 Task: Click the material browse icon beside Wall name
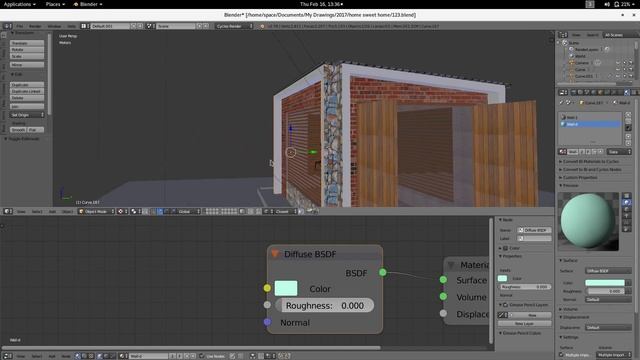pyautogui.click(x=562, y=152)
